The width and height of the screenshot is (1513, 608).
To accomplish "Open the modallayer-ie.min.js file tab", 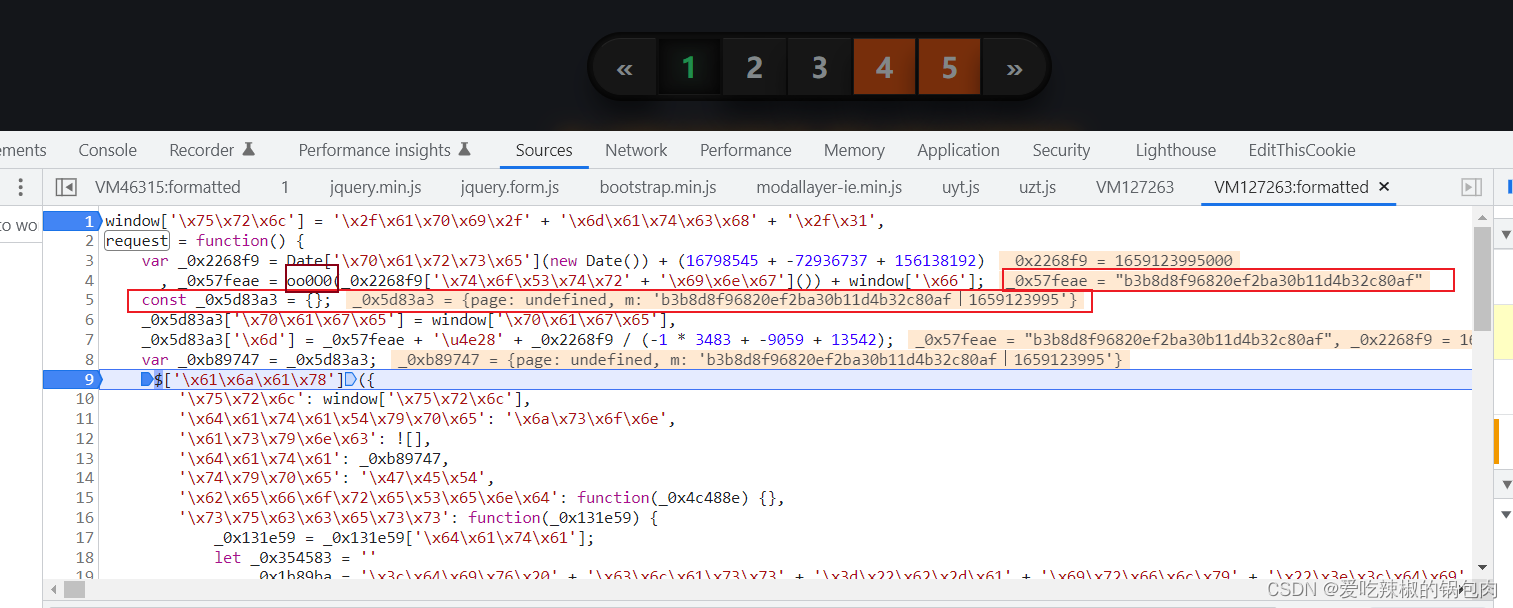I will (x=829, y=187).
